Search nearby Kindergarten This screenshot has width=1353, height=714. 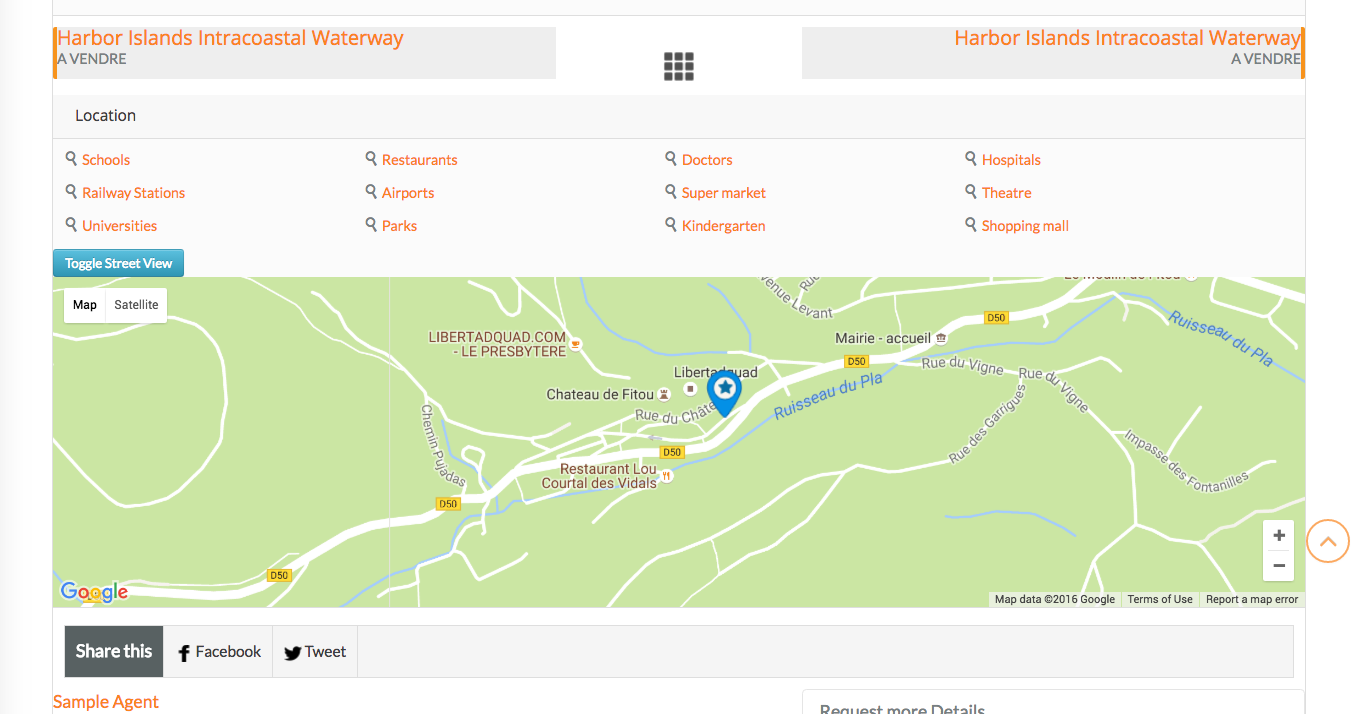pyautogui.click(x=723, y=226)
